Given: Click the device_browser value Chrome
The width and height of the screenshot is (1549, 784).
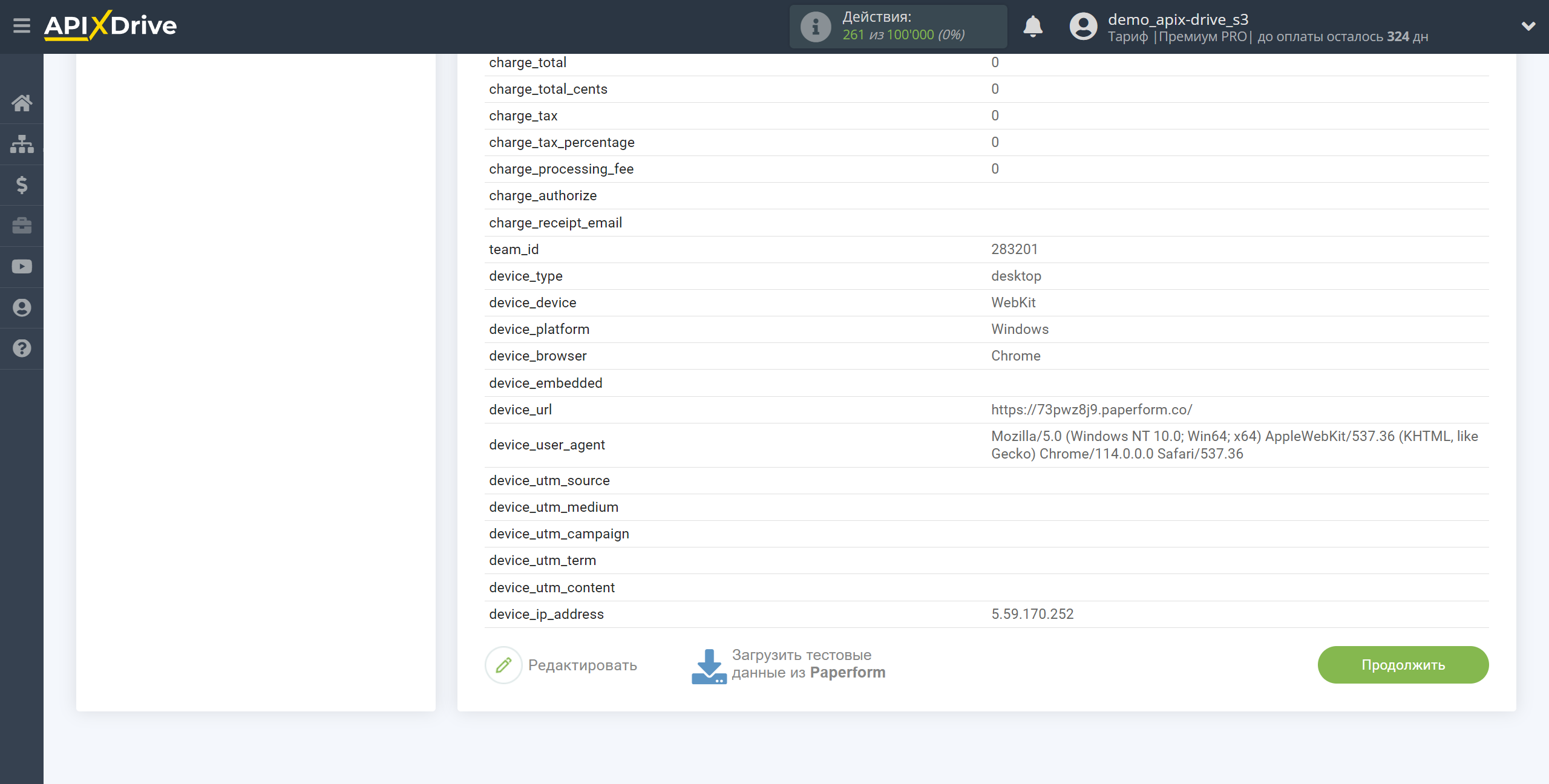Looking at the screenshot, I should (x=1016, y=356).
